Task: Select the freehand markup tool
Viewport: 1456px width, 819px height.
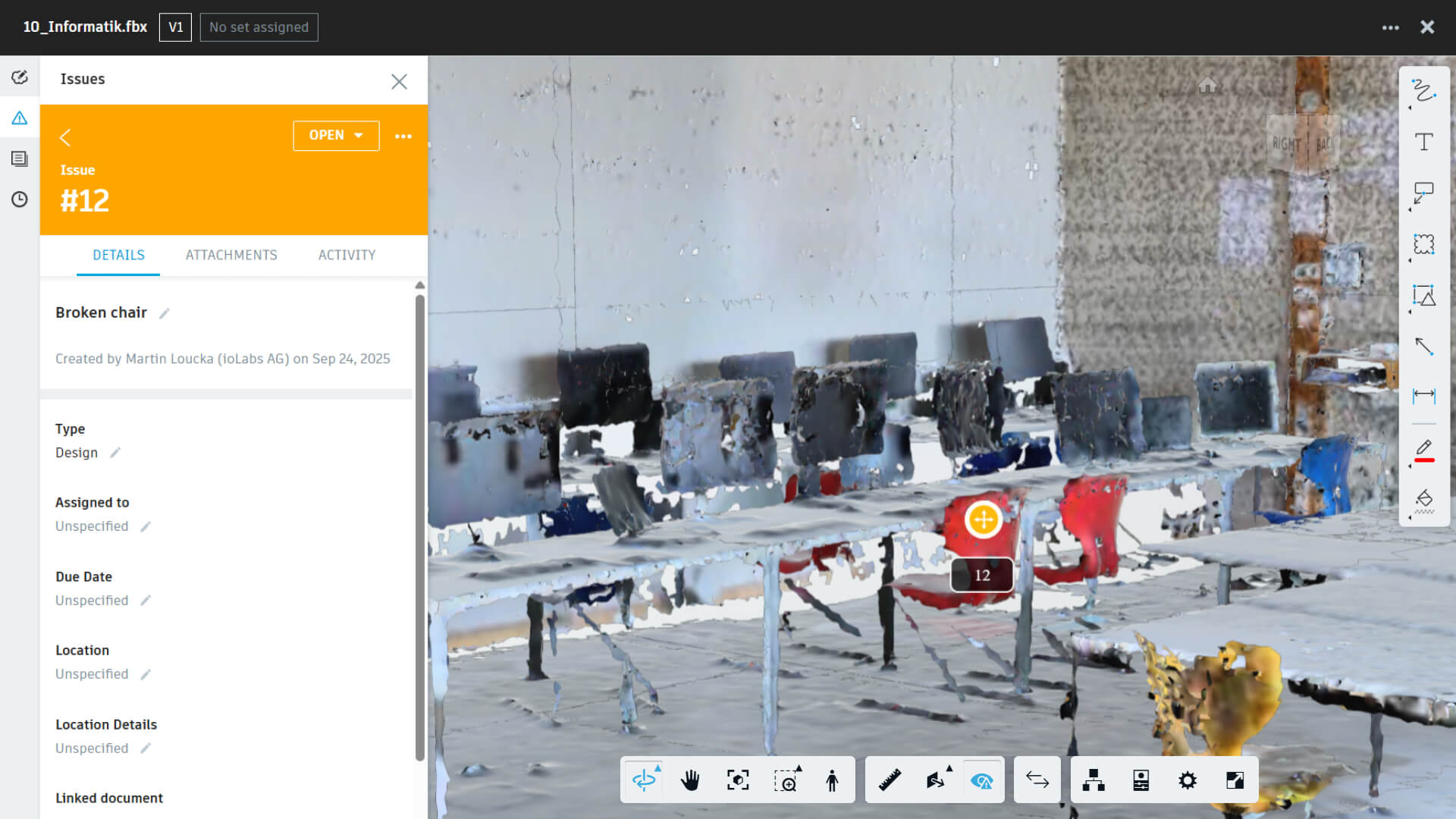Action: coord(1423,91)
